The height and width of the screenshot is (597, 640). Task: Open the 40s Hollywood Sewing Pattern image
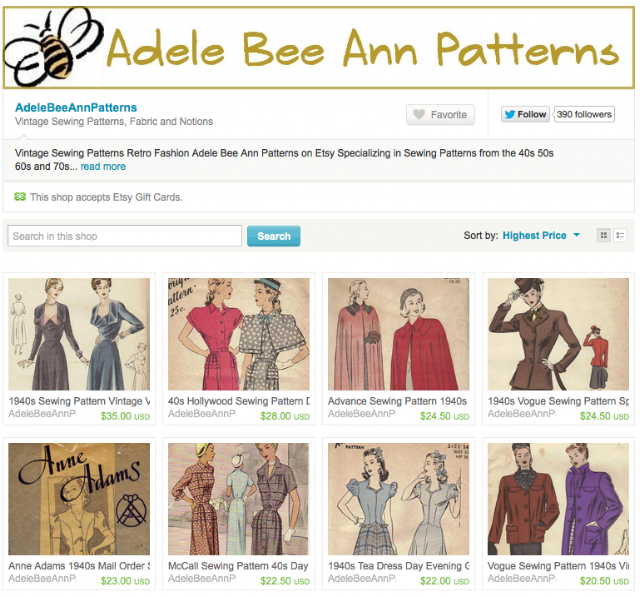[x=239, y=334]
